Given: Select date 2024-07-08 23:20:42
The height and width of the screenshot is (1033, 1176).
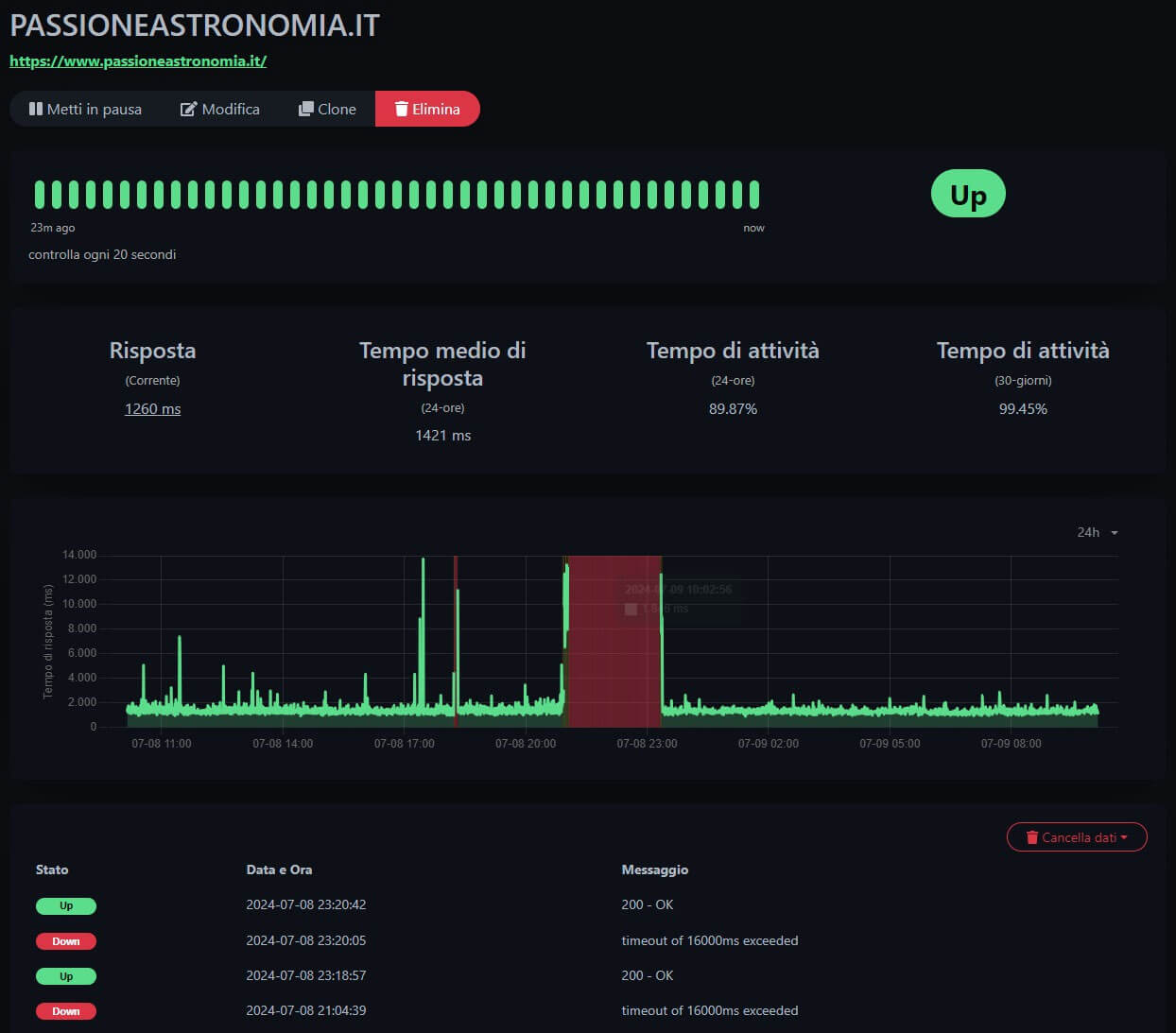Looking at the screenshot, I should [x=306, y=904].
